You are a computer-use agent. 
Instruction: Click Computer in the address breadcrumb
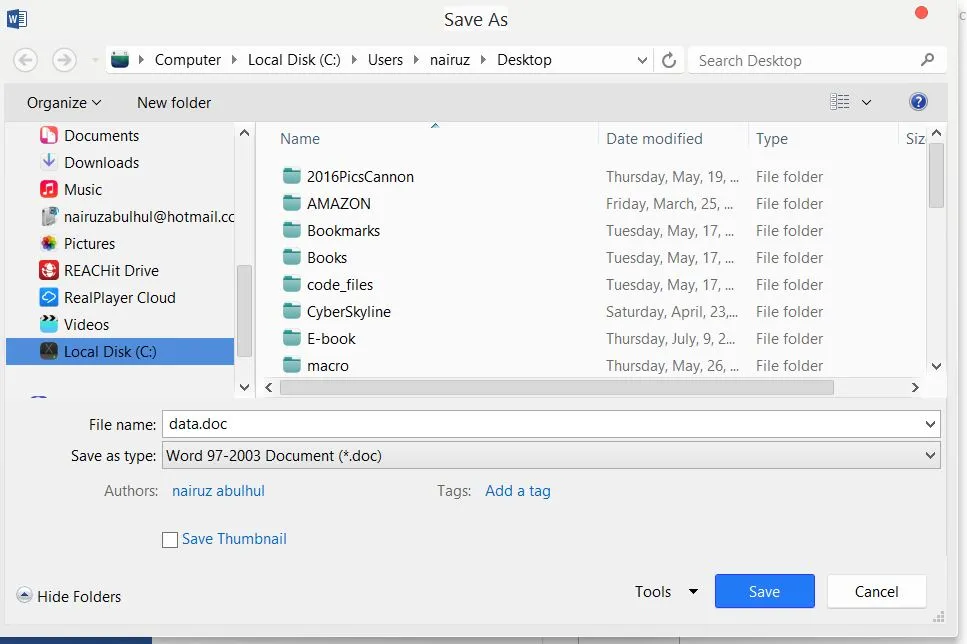(x=187, y=60)
